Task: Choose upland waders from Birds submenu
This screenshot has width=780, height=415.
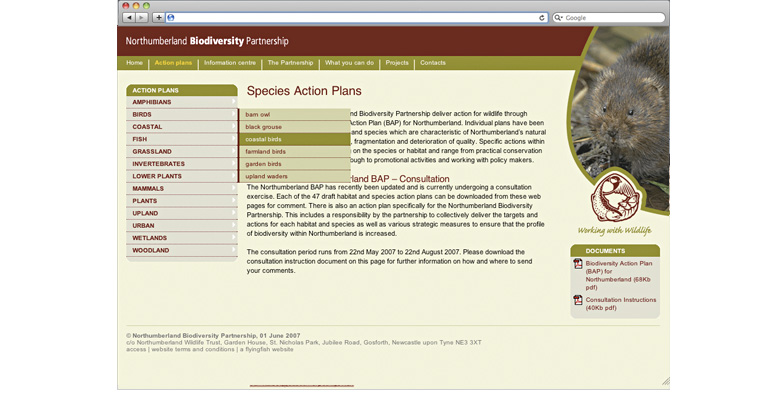Action: tap(294, 176)
